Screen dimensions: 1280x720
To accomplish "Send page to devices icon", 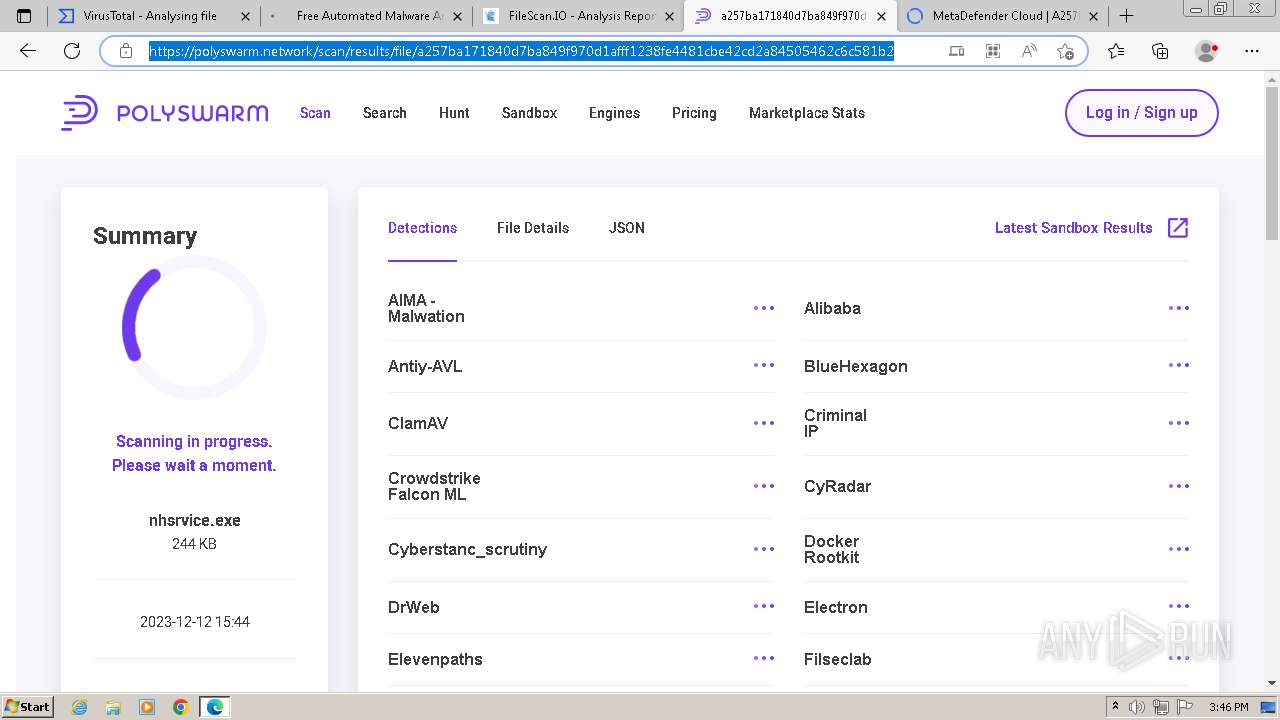I will (x=957, y=51).
